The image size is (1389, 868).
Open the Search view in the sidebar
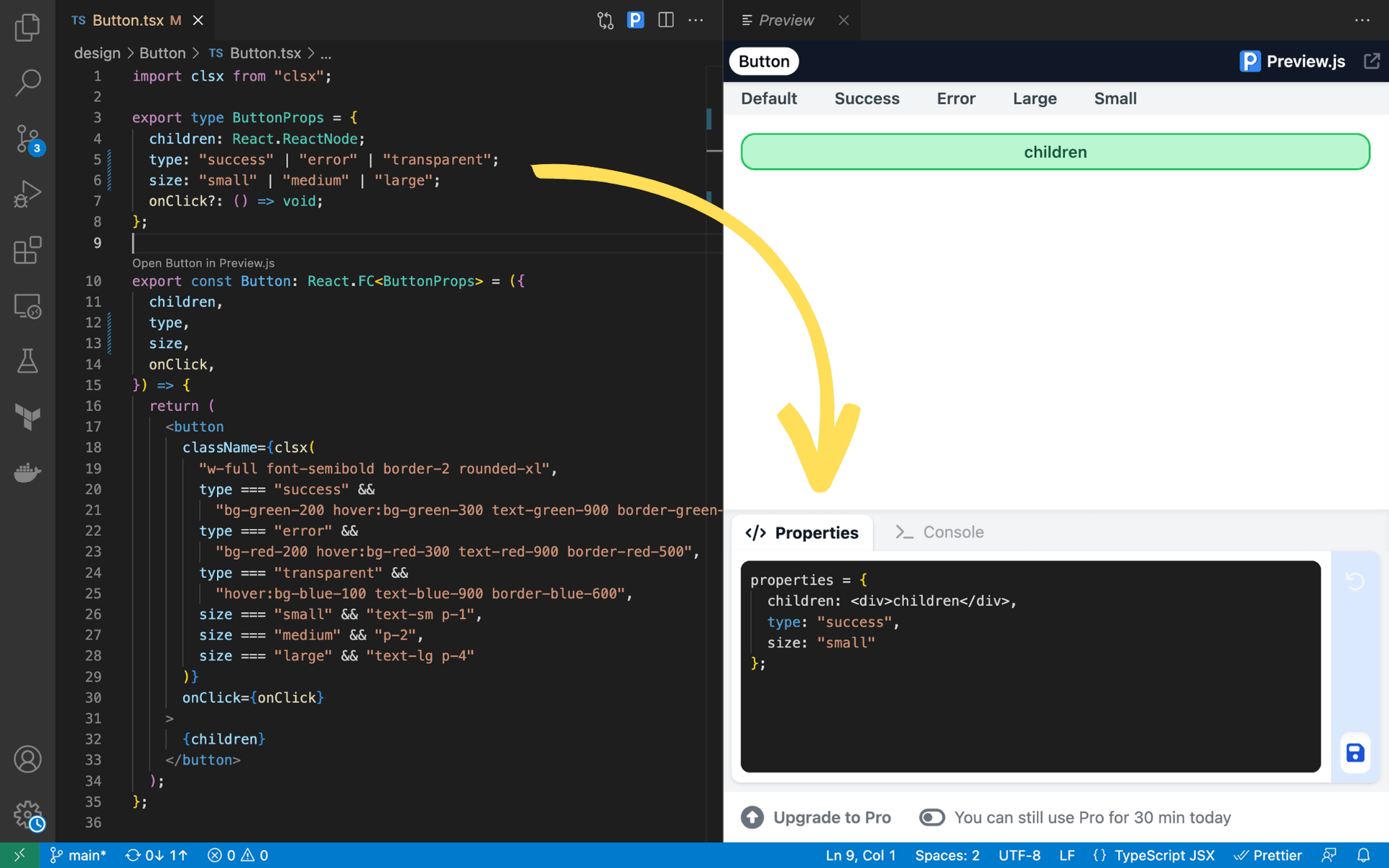coord(27,82)
